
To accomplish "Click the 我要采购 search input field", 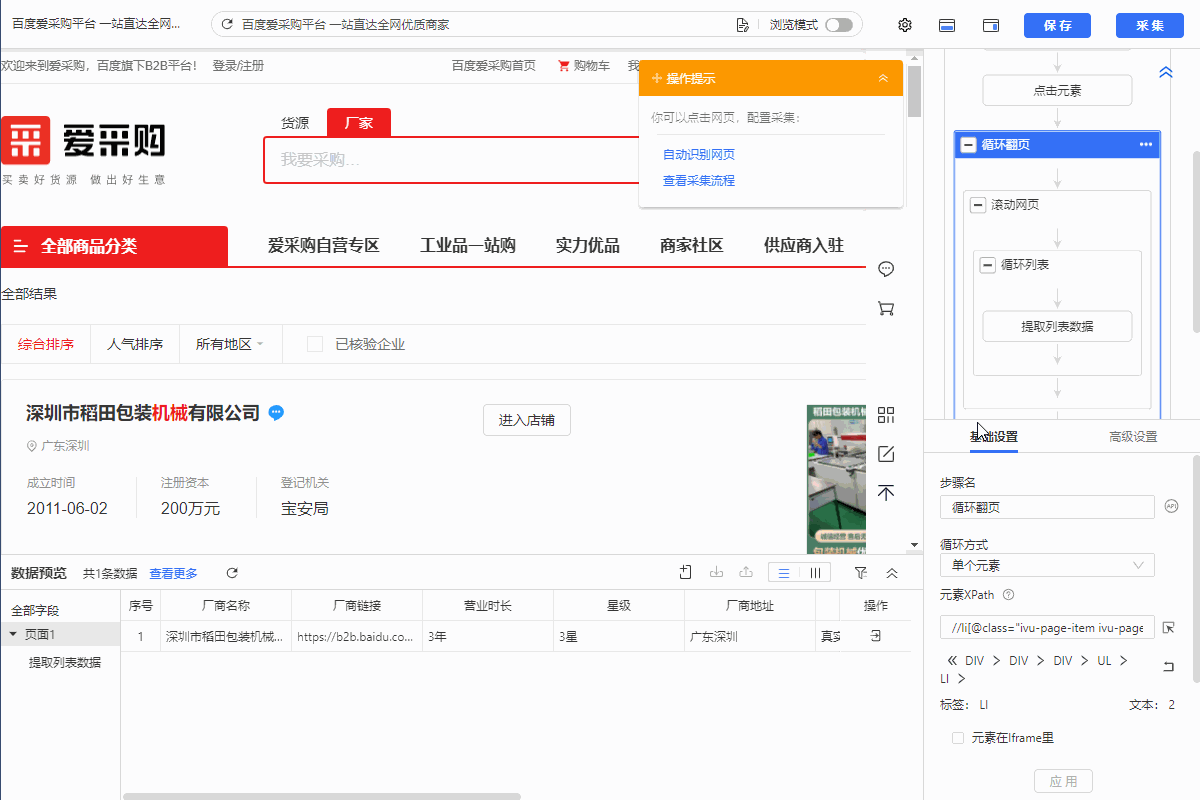I will tap(451, 160).
